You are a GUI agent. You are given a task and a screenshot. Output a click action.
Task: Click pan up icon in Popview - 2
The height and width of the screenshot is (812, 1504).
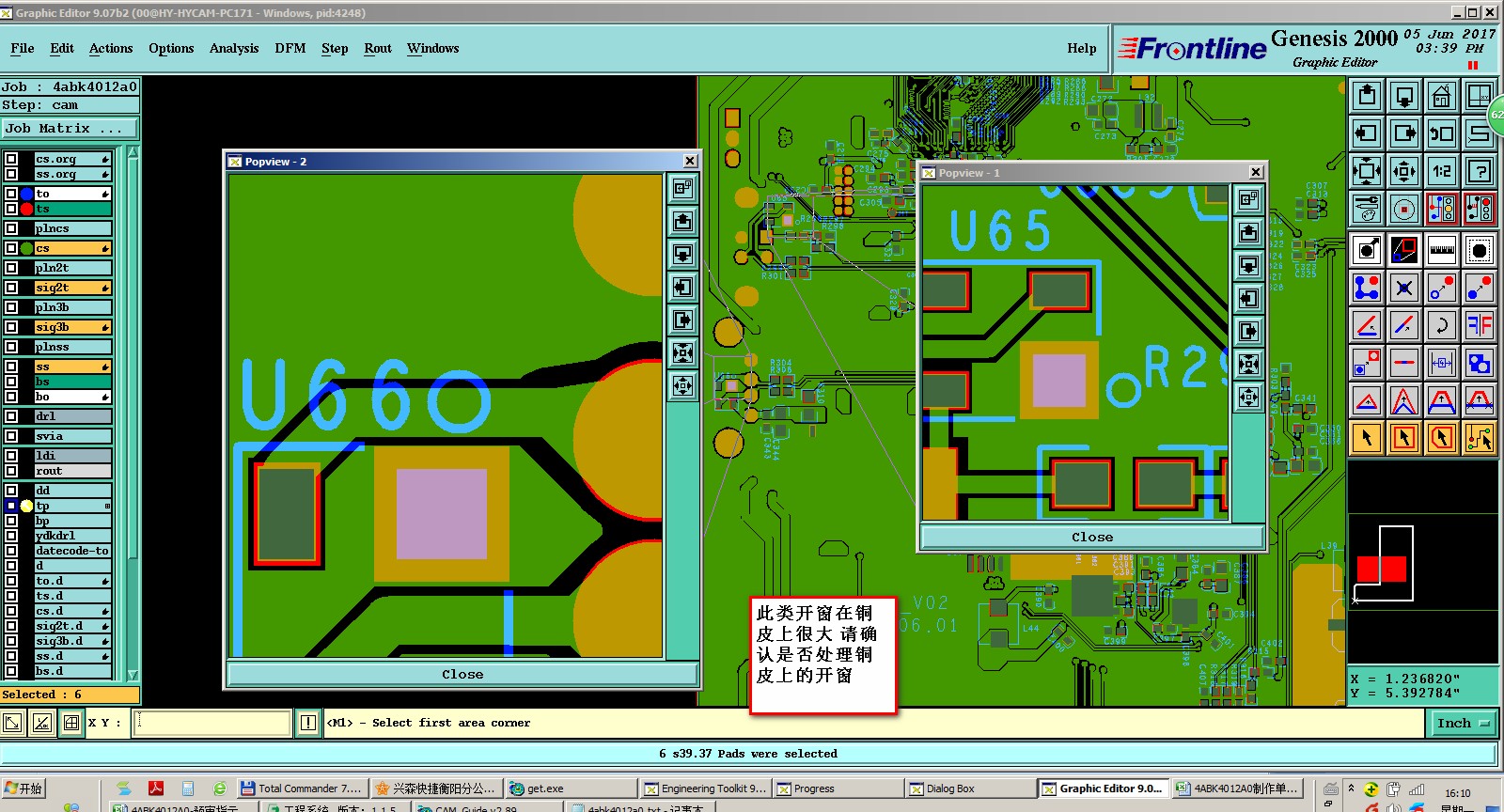pyautogui.click(x=682, y=222)
